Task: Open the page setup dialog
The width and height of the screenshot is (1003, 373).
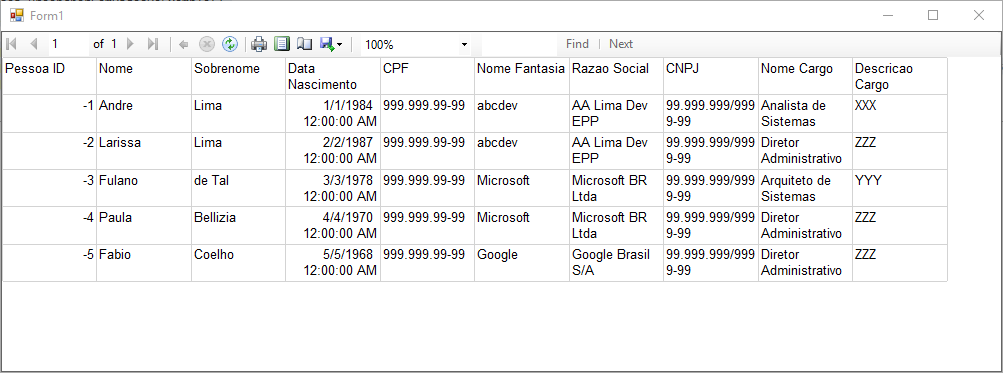Action: [304, 44]
